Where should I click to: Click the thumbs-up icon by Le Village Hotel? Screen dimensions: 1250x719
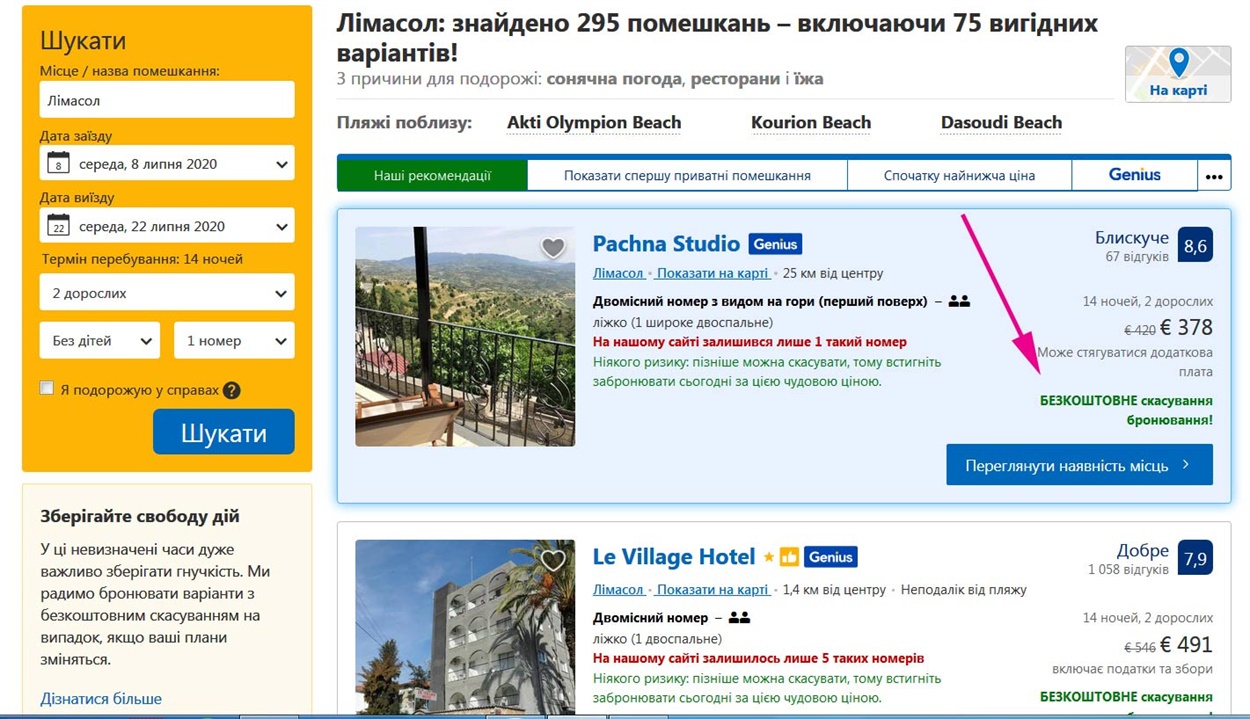tap(789, 557)
